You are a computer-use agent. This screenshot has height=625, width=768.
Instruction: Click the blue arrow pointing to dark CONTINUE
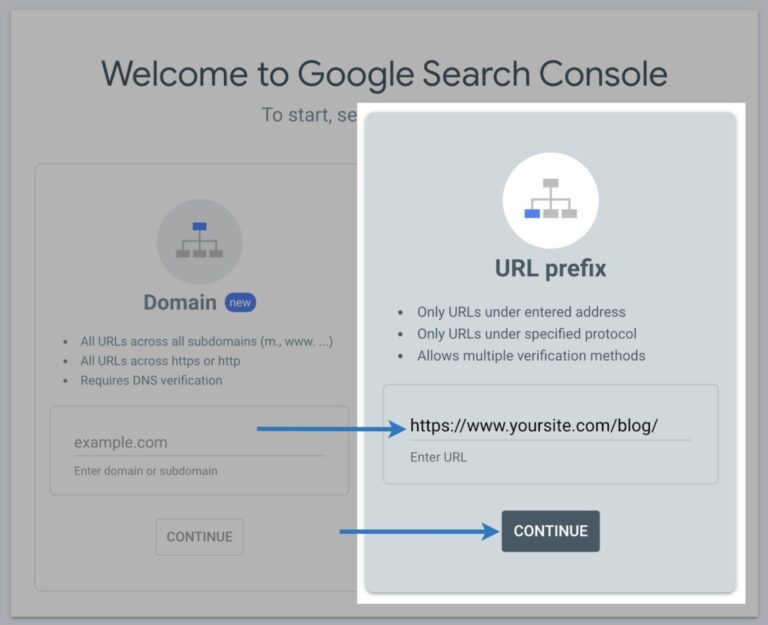click(419, 532)
